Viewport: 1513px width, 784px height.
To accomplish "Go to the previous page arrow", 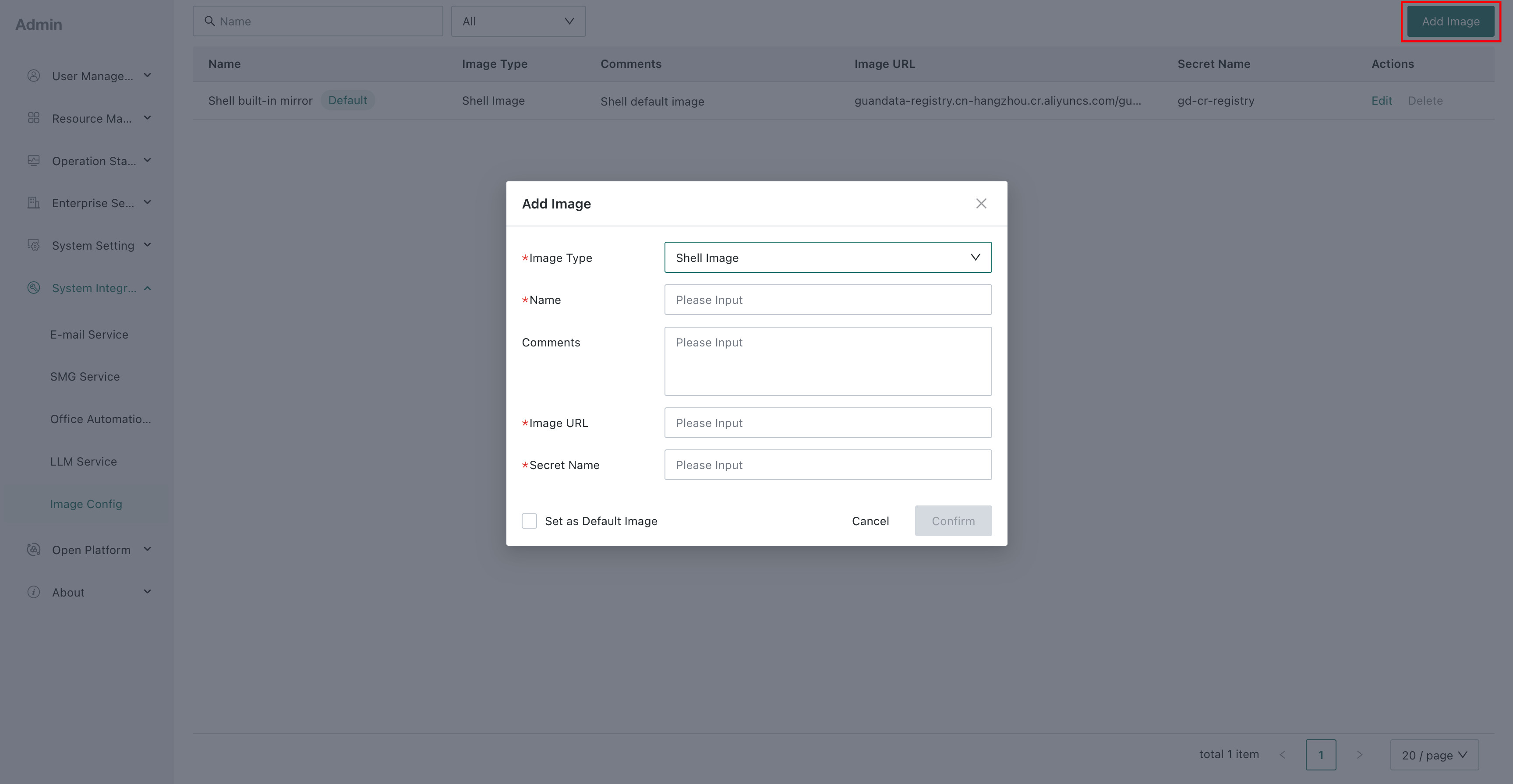I will tap(1283, 755).
